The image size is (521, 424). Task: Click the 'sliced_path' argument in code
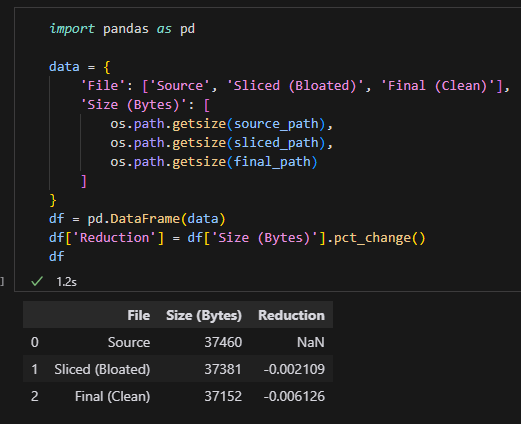pos(276,143)
